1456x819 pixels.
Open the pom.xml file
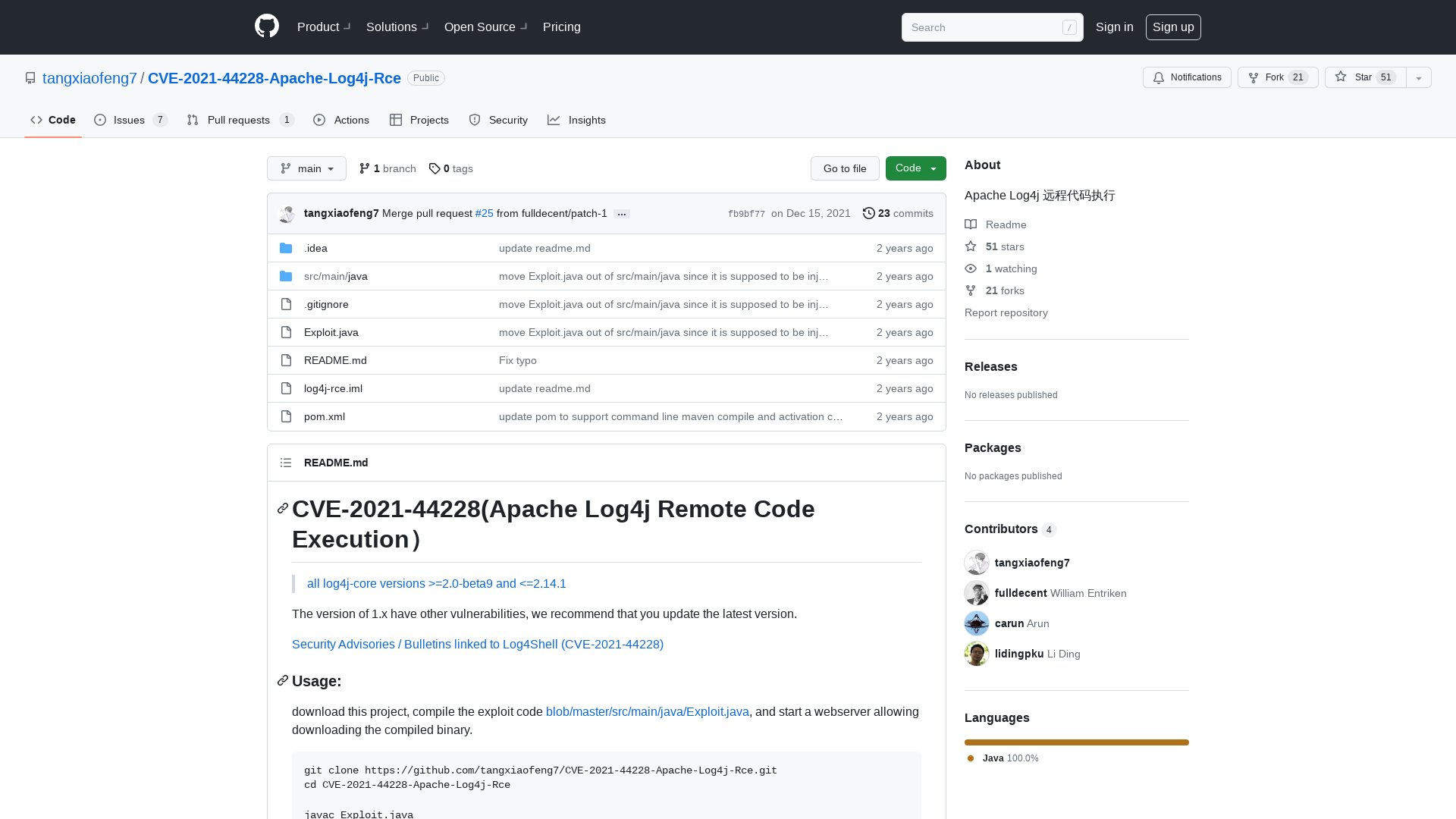click(325, 416)
